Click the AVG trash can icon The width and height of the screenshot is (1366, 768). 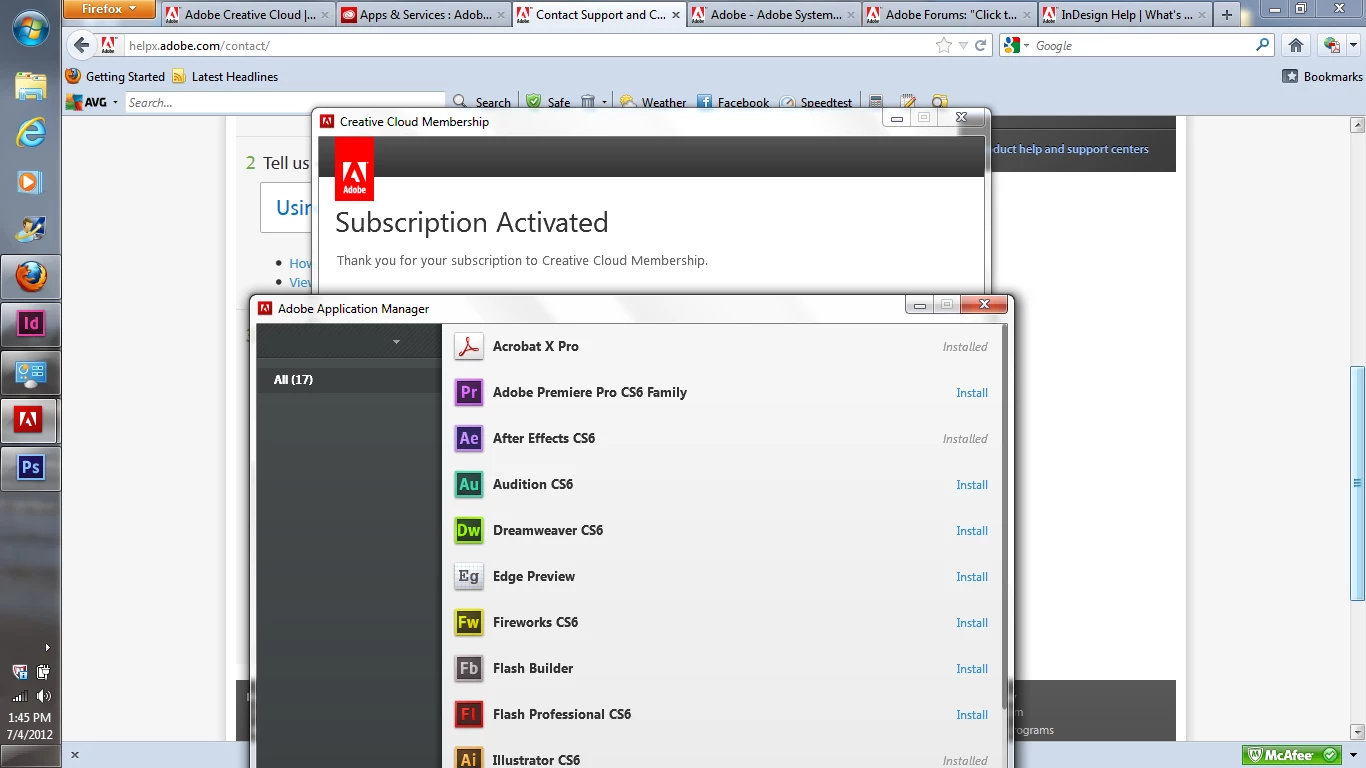coord(588,102)
